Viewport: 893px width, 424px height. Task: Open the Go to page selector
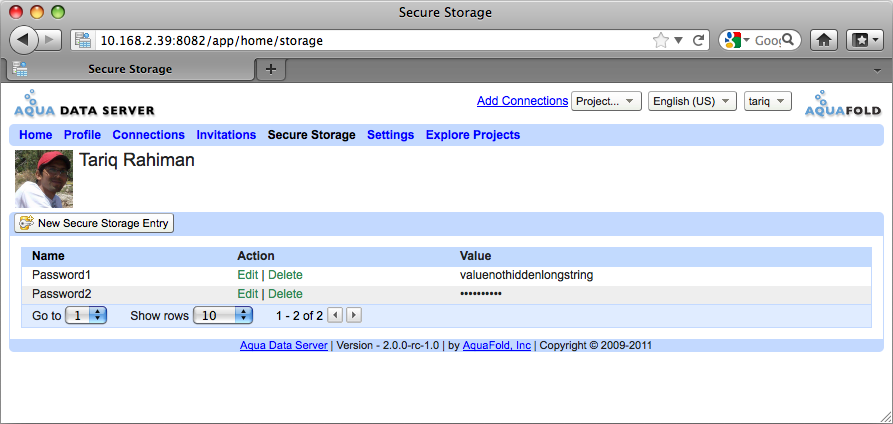(86, 315)
